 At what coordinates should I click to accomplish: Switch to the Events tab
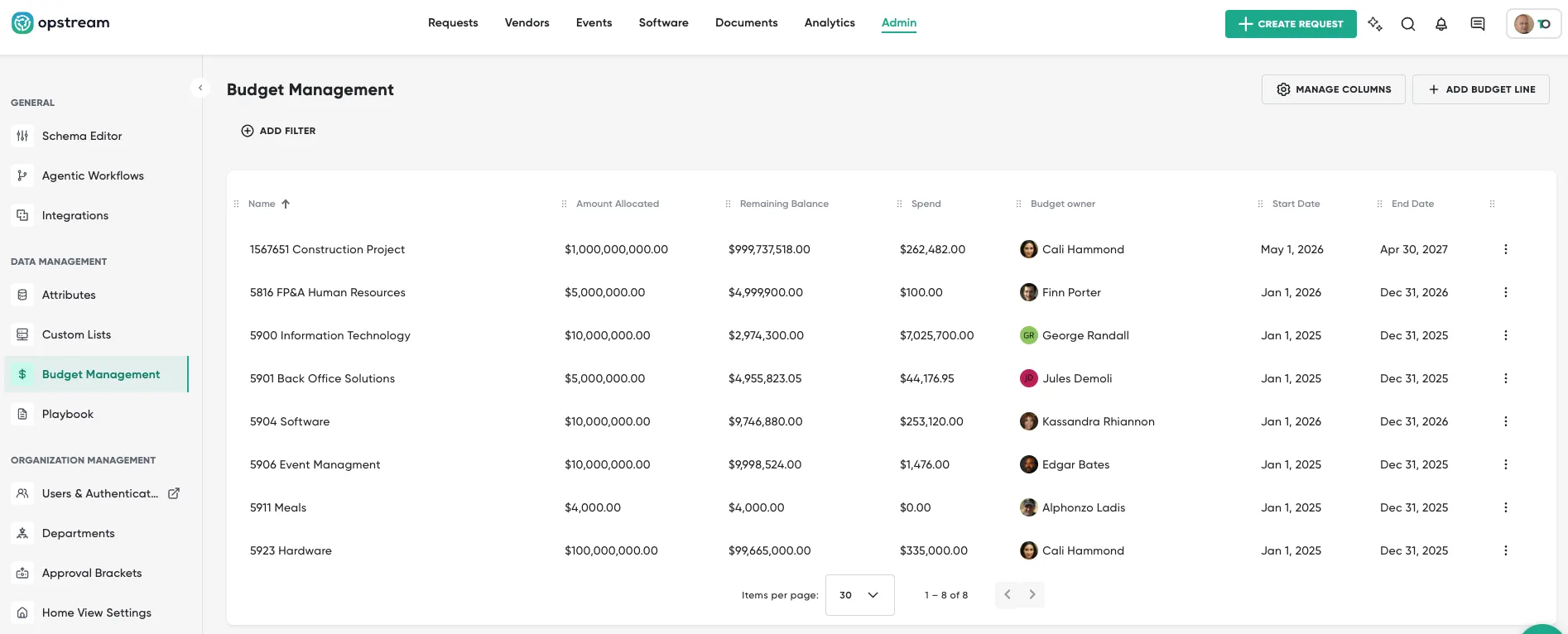click(x=594, y=23)
